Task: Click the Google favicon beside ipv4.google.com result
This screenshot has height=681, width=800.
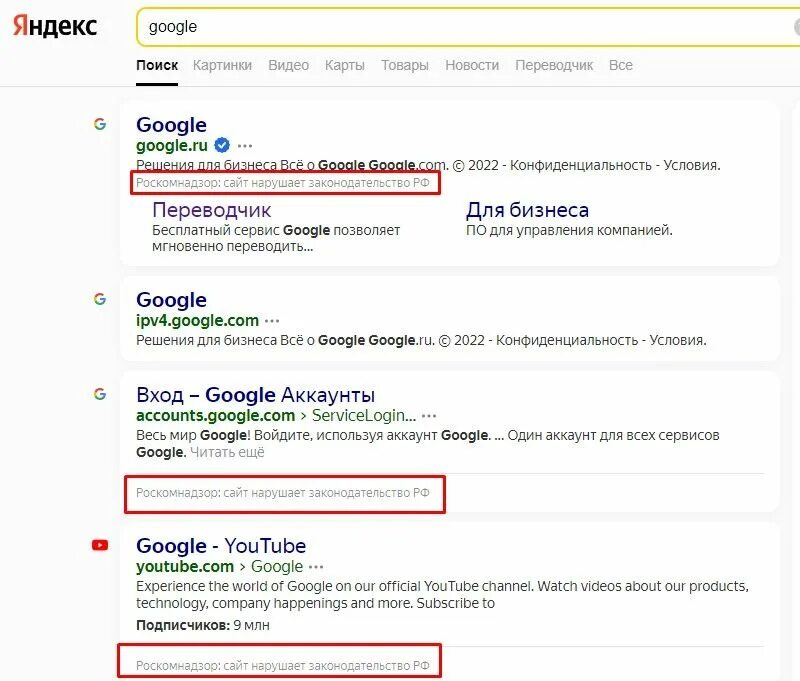Action: pos(100,299)
